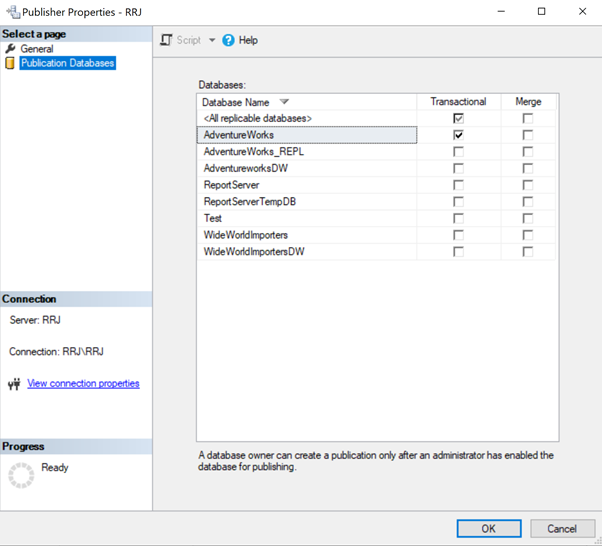
Task: Toggle Merge for All replicable databases
Action: pyautogui.click(x=528, y=118)
